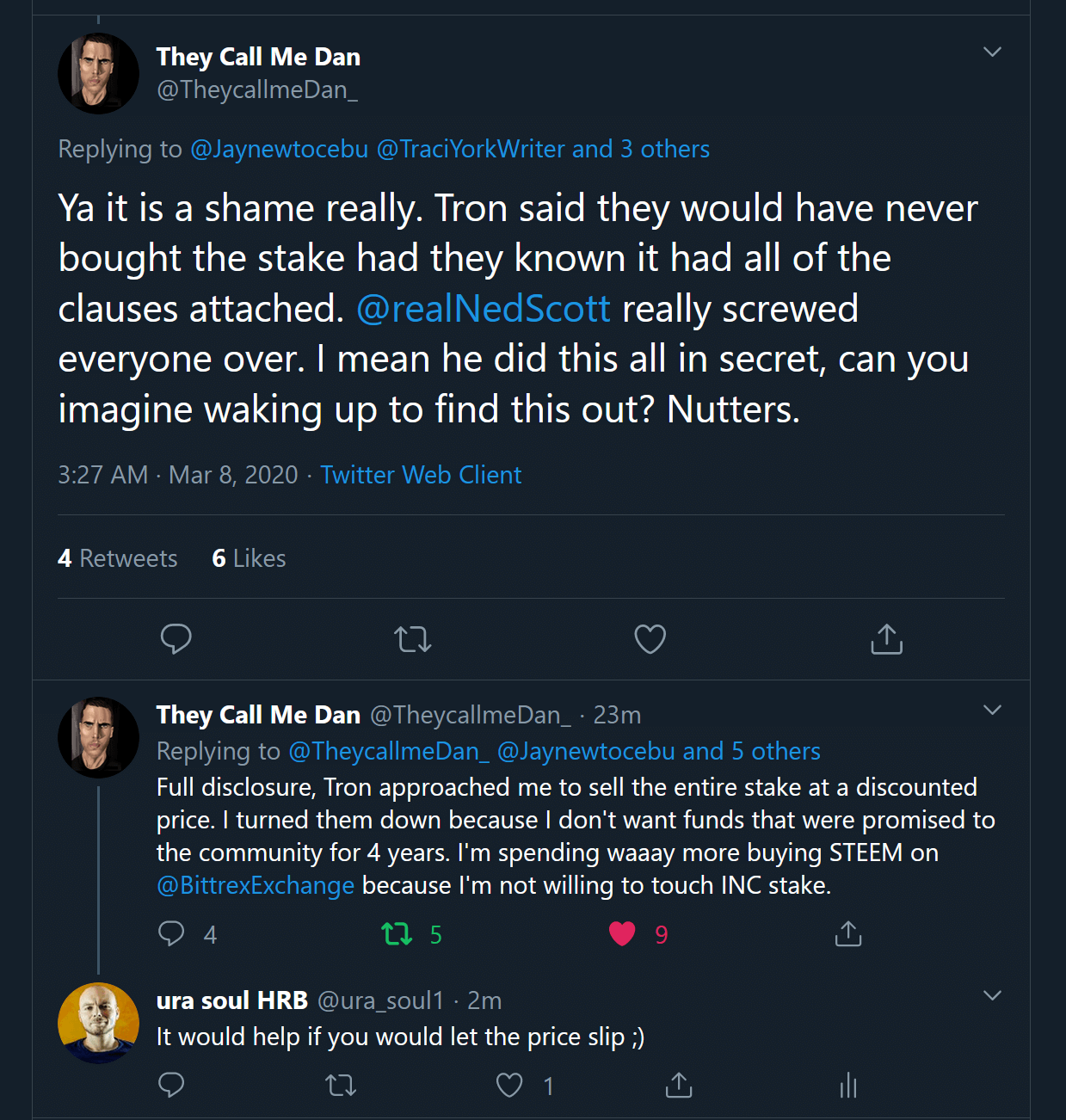This screenshot has height=1120, width=1066.
Task: Undo retweet on 'Full disclosure' tweet
Action: tap(397, 934)
